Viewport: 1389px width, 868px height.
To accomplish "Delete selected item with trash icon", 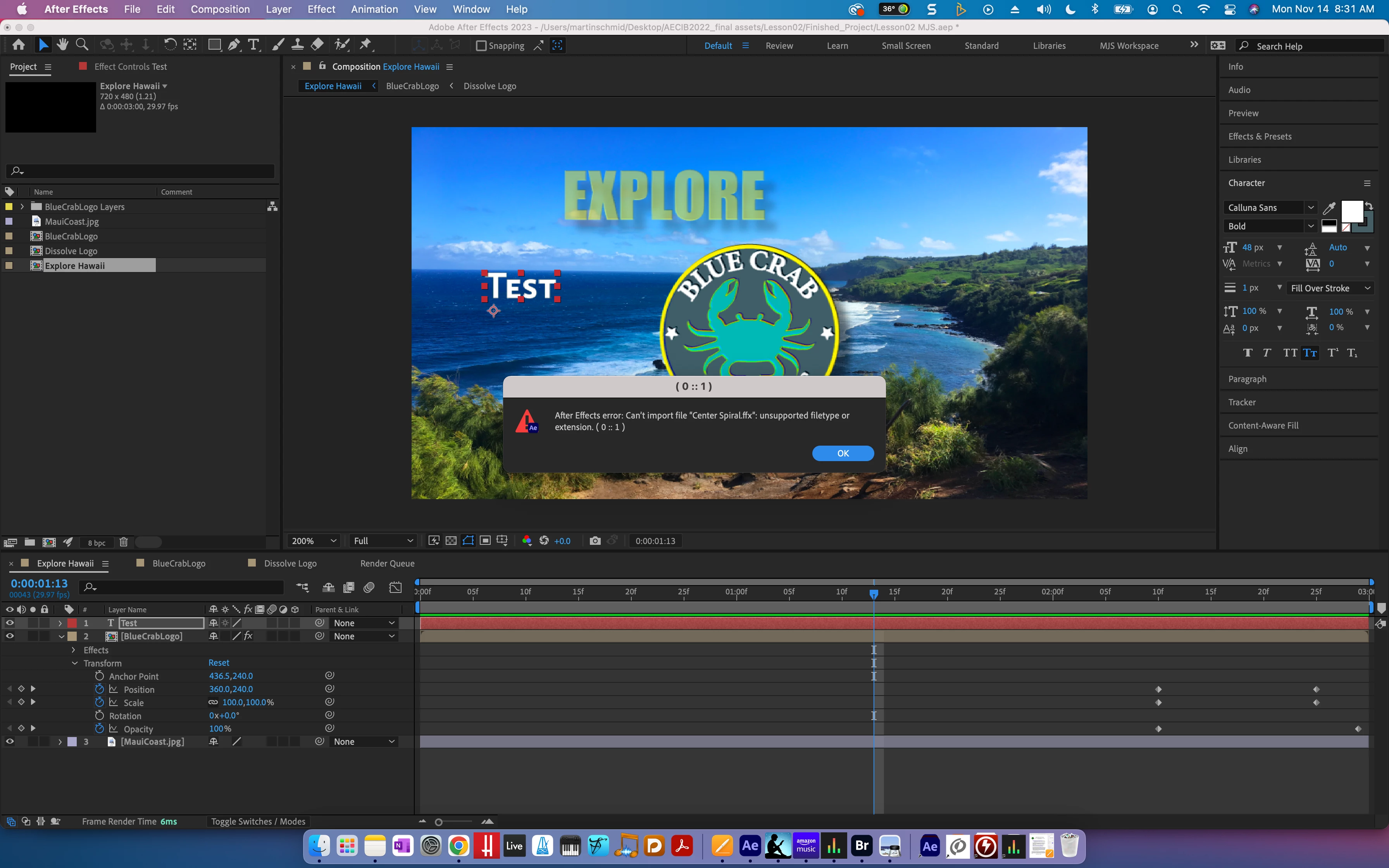I will click(123, 542).
